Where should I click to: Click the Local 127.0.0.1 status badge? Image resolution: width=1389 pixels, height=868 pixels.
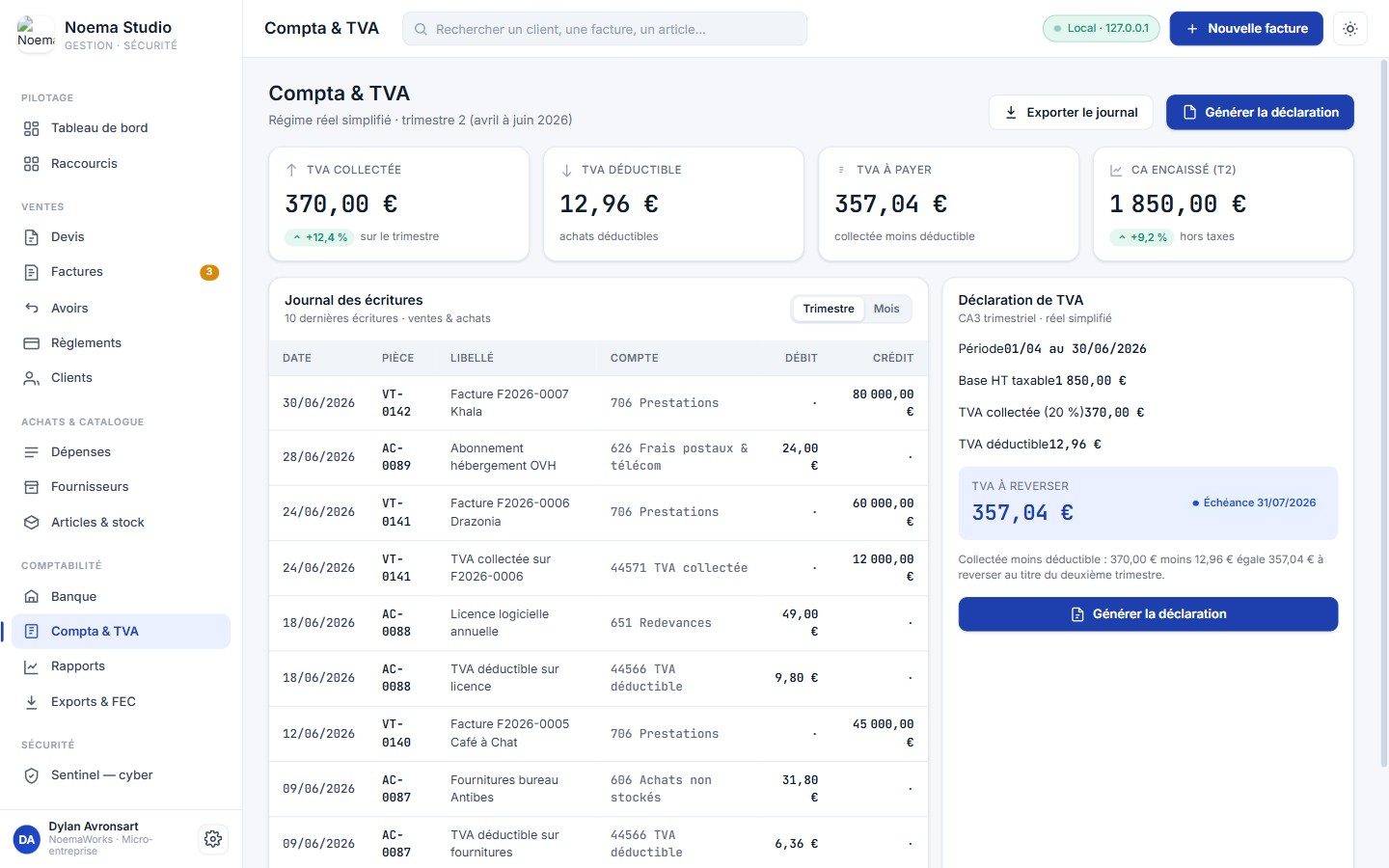pos(1101,28)
